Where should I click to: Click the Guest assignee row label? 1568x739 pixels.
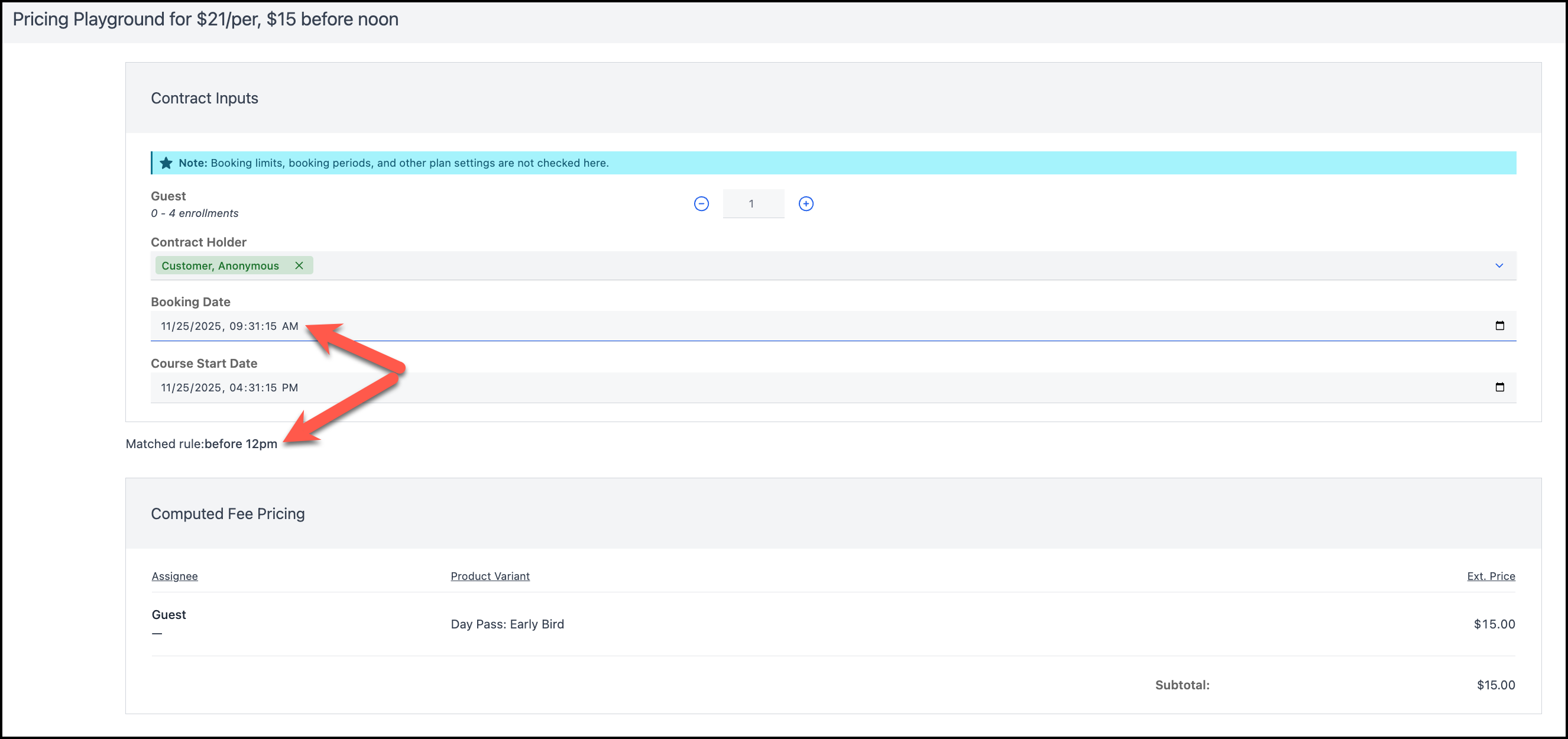pos(169,615)
